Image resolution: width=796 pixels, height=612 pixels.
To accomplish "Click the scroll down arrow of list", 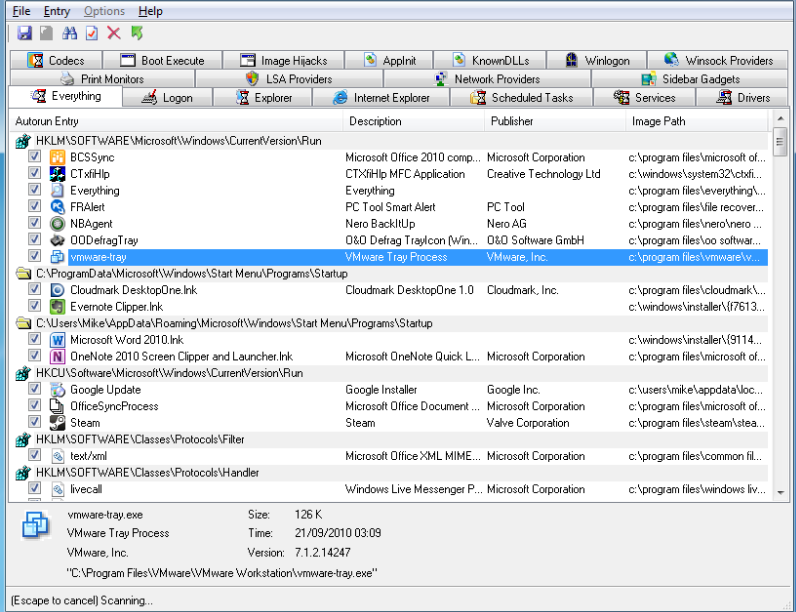I will pos(780,492).
